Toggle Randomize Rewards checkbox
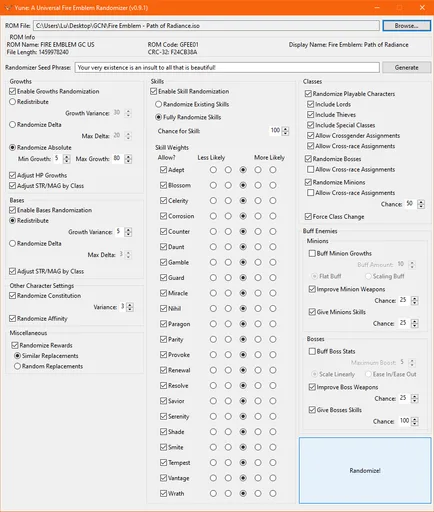Viewport: 434px width, 512px height. click(15, 345)
